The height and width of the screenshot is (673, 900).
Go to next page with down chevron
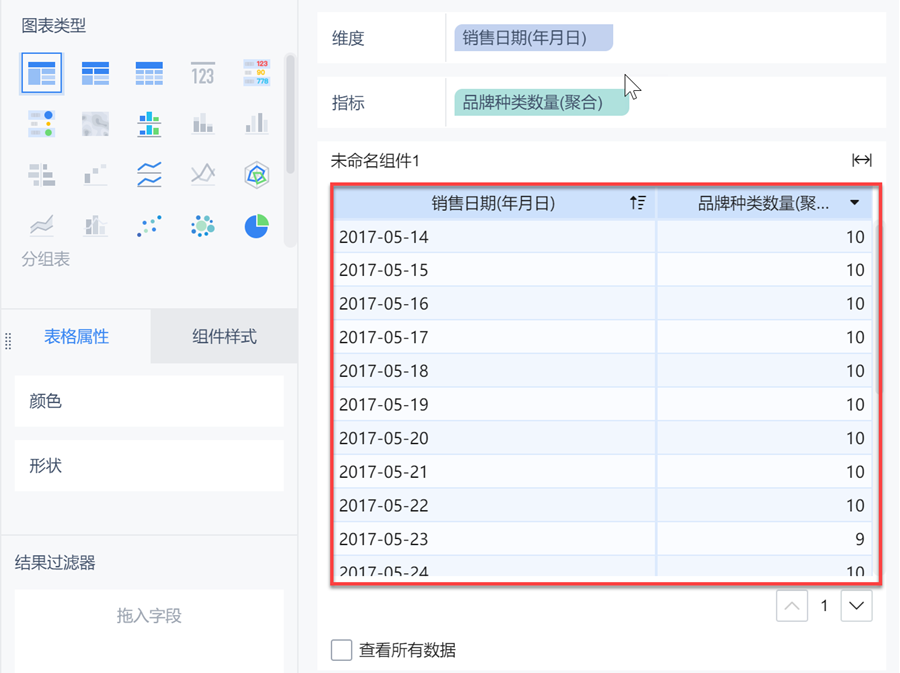[856, 606]
